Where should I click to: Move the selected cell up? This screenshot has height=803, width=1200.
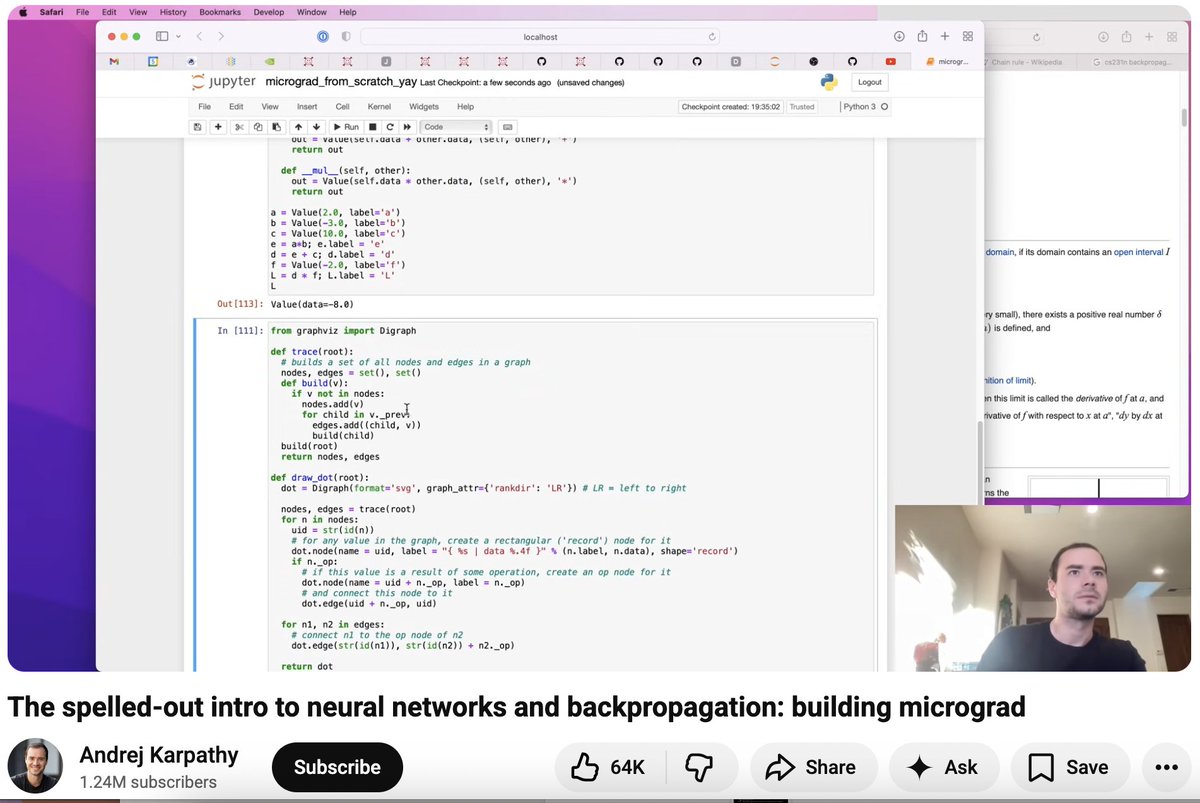298,127
